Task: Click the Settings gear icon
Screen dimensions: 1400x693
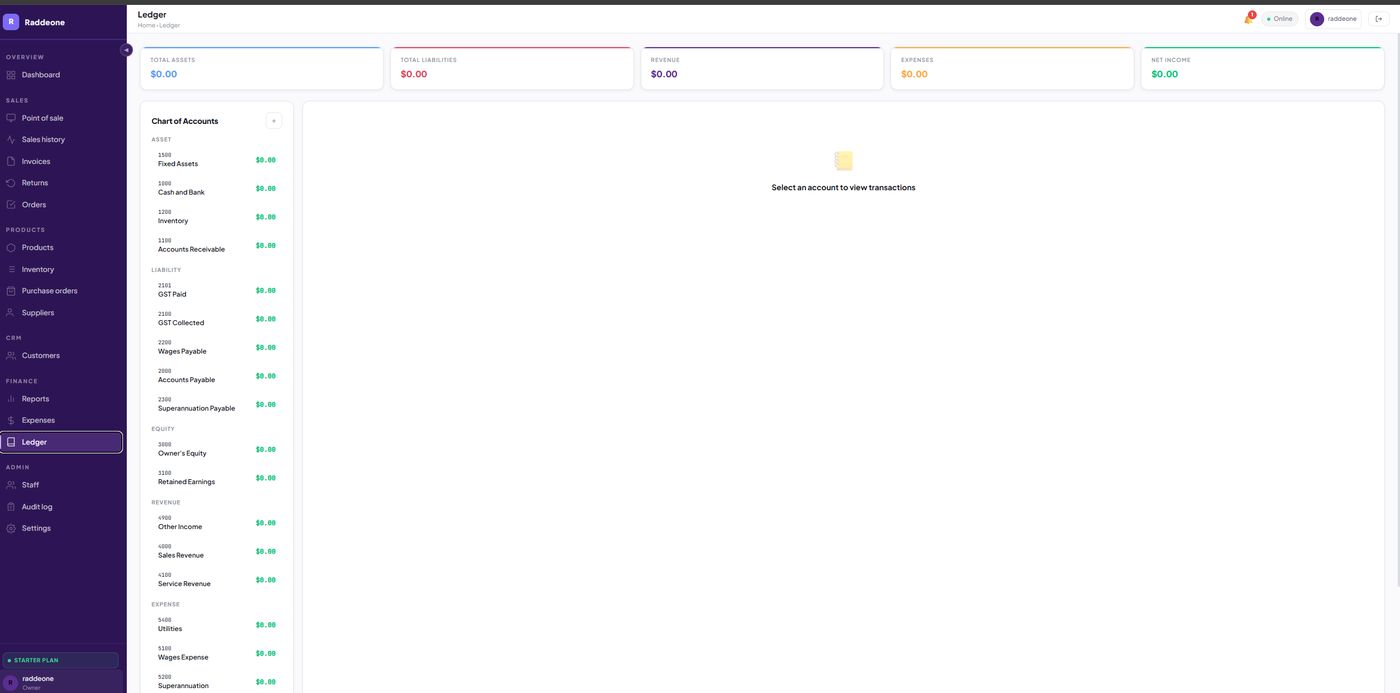Action: 11,528
